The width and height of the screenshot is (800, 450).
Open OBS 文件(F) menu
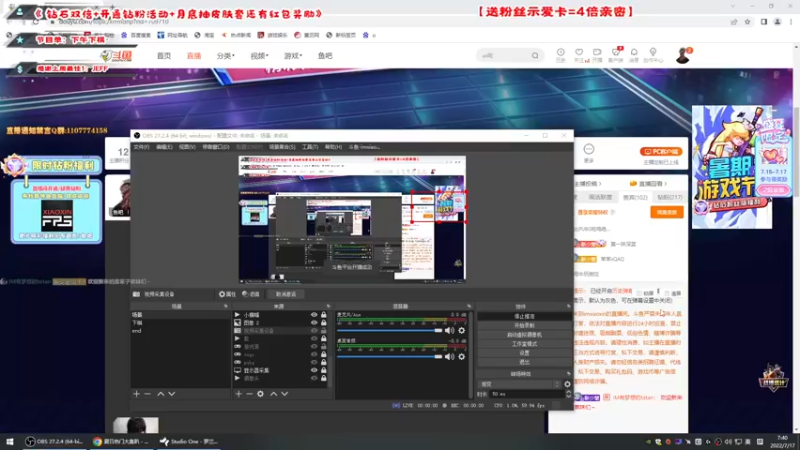click(x=141, y=147)
